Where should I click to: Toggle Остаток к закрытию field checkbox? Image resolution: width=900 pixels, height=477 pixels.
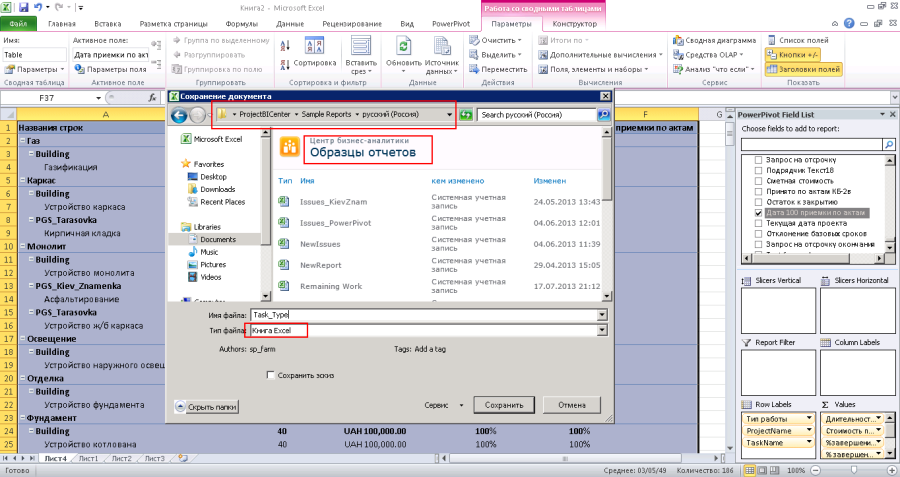pos(758,202)
